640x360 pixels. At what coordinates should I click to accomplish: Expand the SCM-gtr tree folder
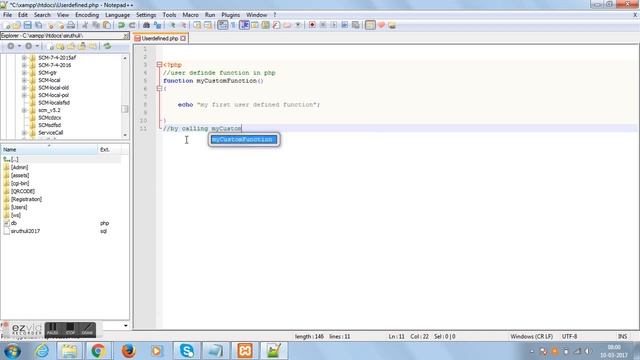(x=24, y=73)
